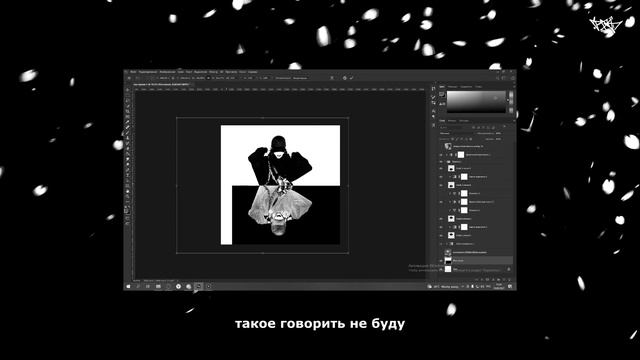Screen dimensions: 640x360
Task: Add a layer mask from the layers panel
Action: coord(487,280)
